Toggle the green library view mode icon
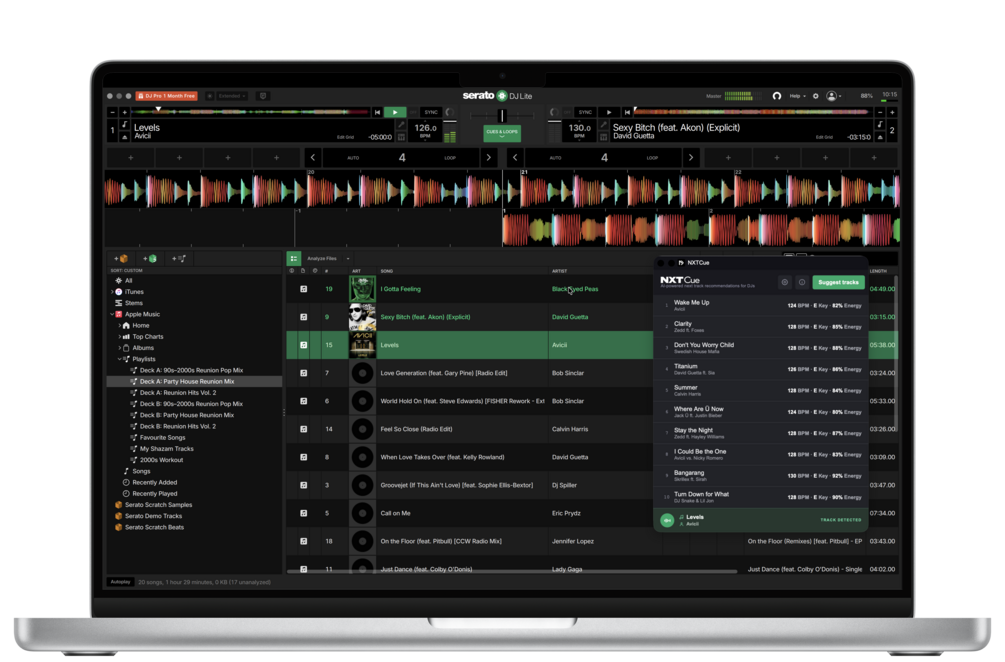Viewport: 1005px width, 662px height. pyautogui.click(x=294, y=258)
